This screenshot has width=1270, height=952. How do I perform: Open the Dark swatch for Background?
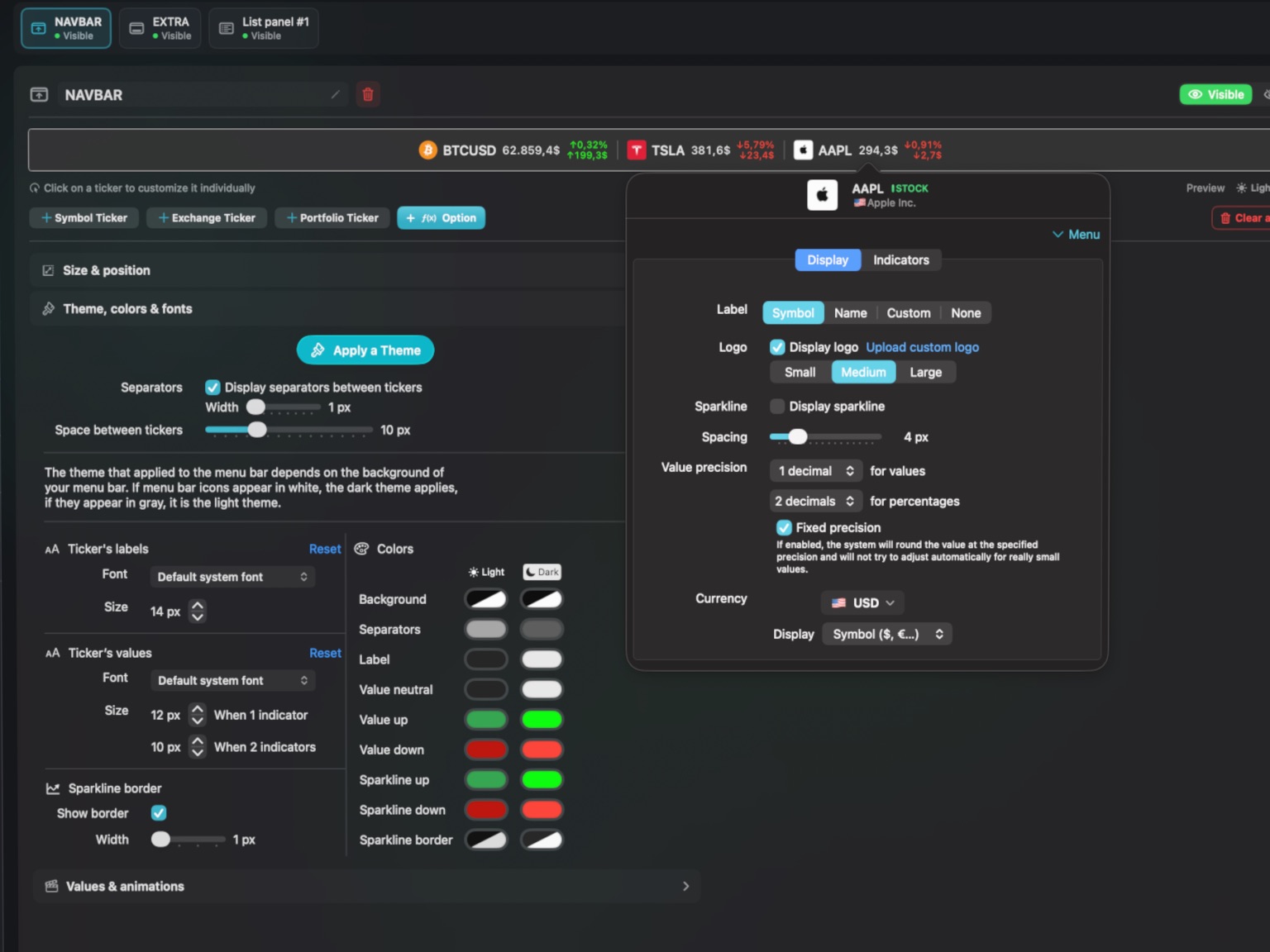coord(542,599)
